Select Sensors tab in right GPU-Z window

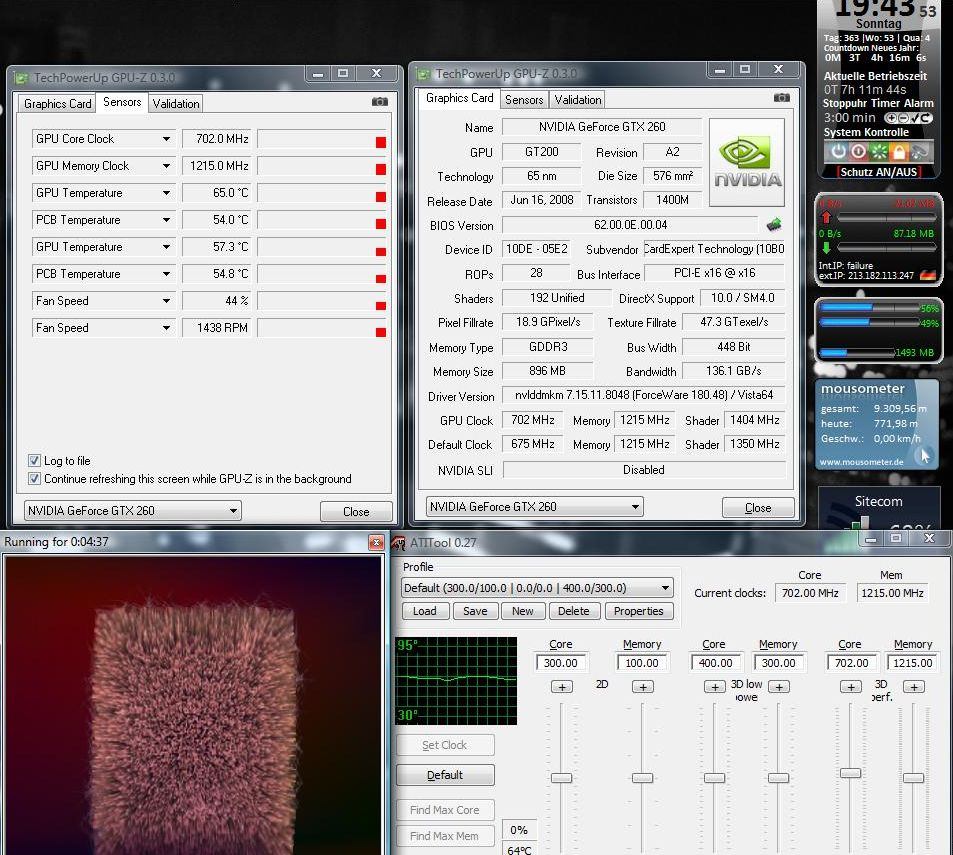[x=524, y=100]
